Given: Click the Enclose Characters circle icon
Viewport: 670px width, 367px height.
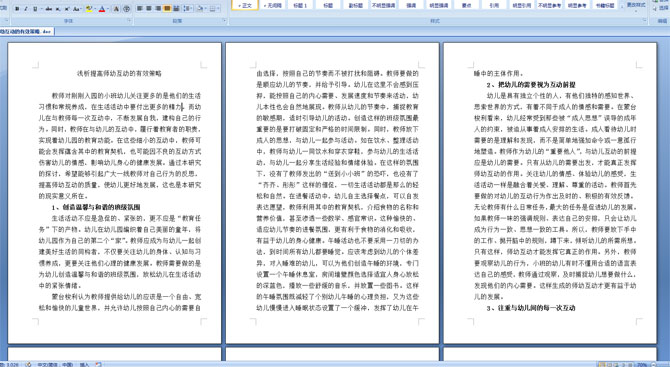Looking at the screenshot, I should (x=126, y=9).
